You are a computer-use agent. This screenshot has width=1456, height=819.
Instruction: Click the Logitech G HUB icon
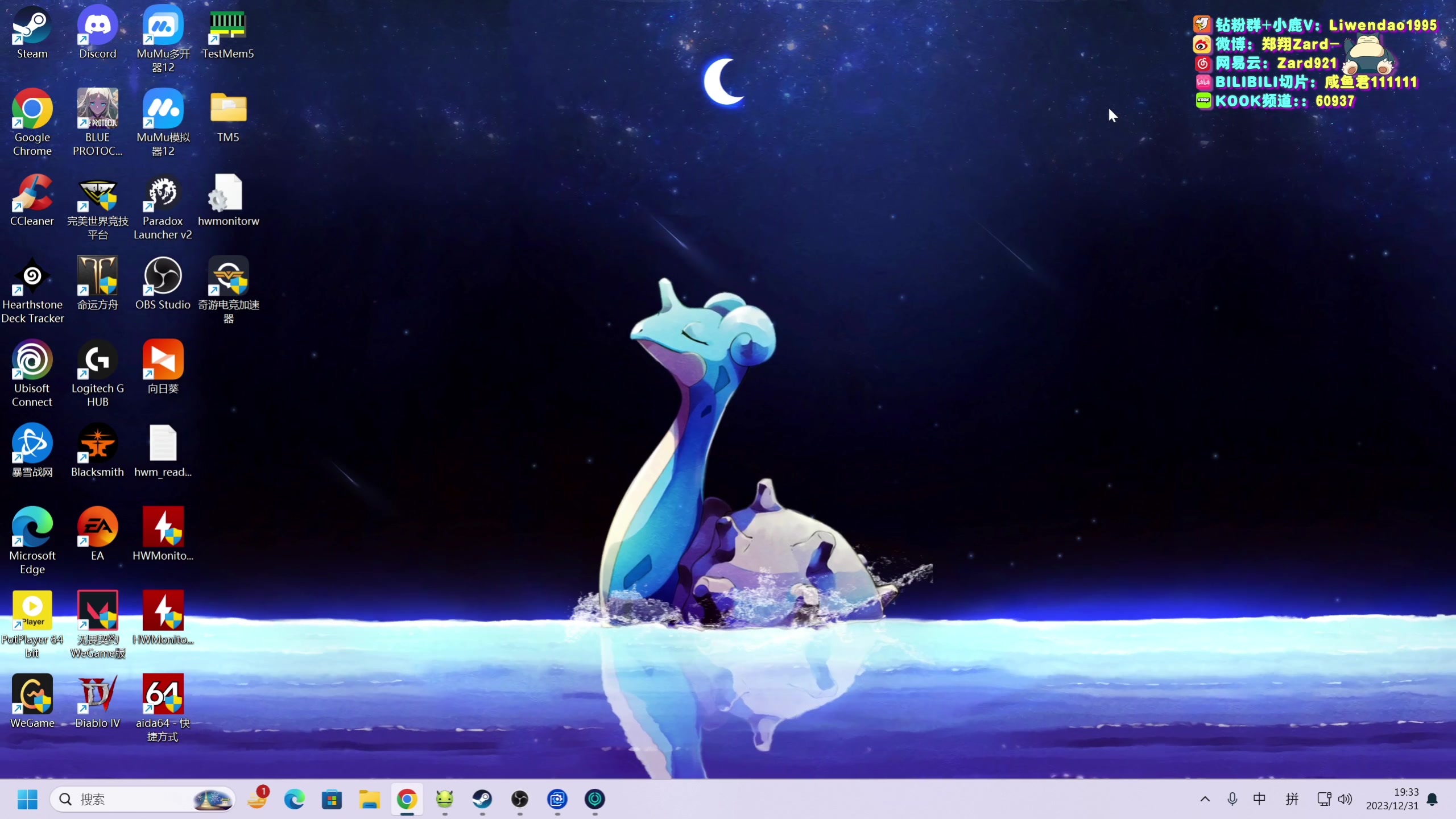(97, 361)
